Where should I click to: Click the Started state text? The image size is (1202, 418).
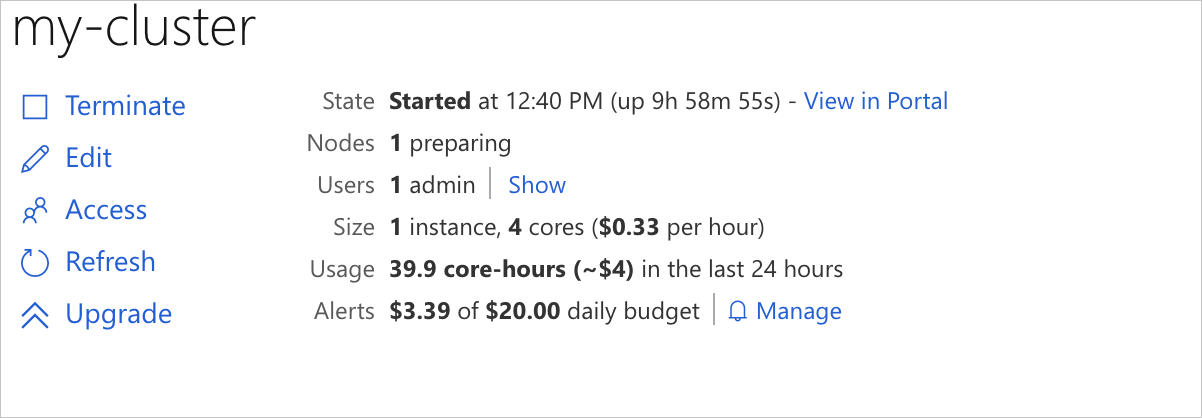click(429, 101)
